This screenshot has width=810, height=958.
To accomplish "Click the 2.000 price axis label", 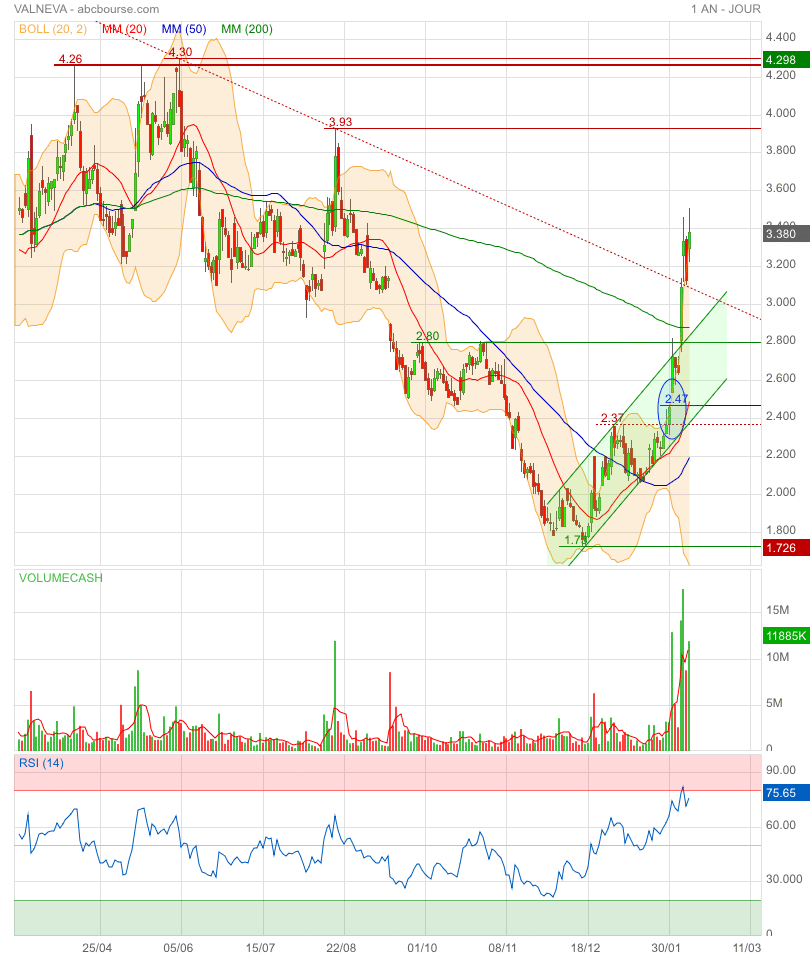I will coord(781,492).
